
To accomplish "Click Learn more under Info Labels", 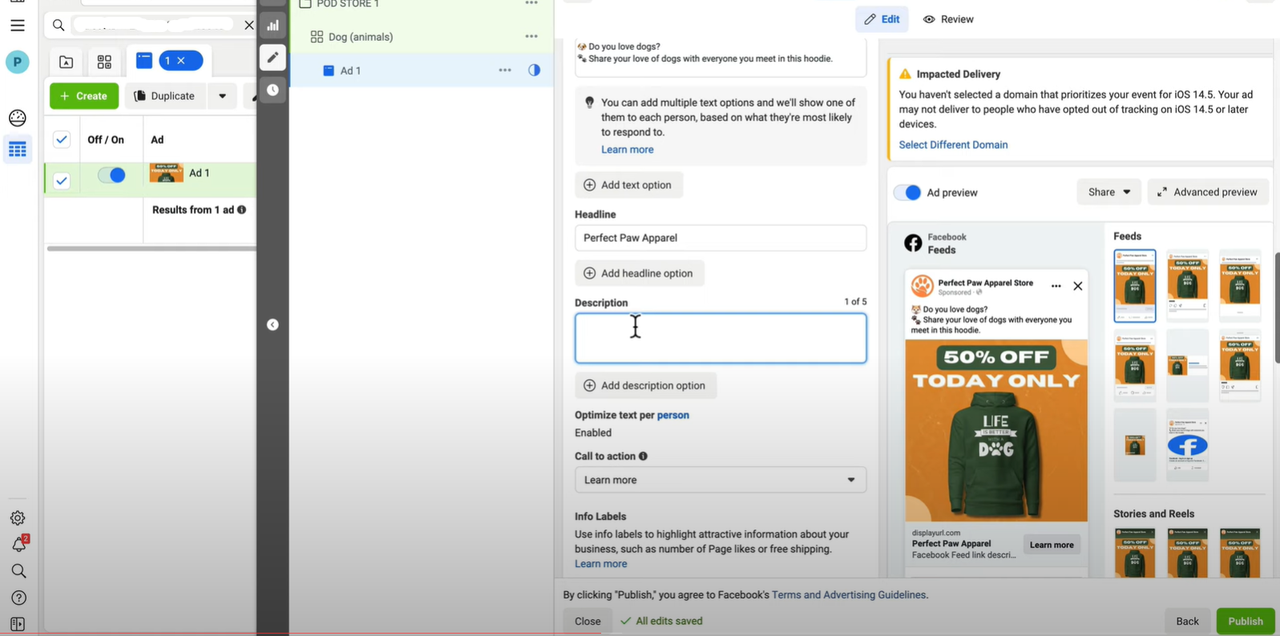I will (601, 564).
